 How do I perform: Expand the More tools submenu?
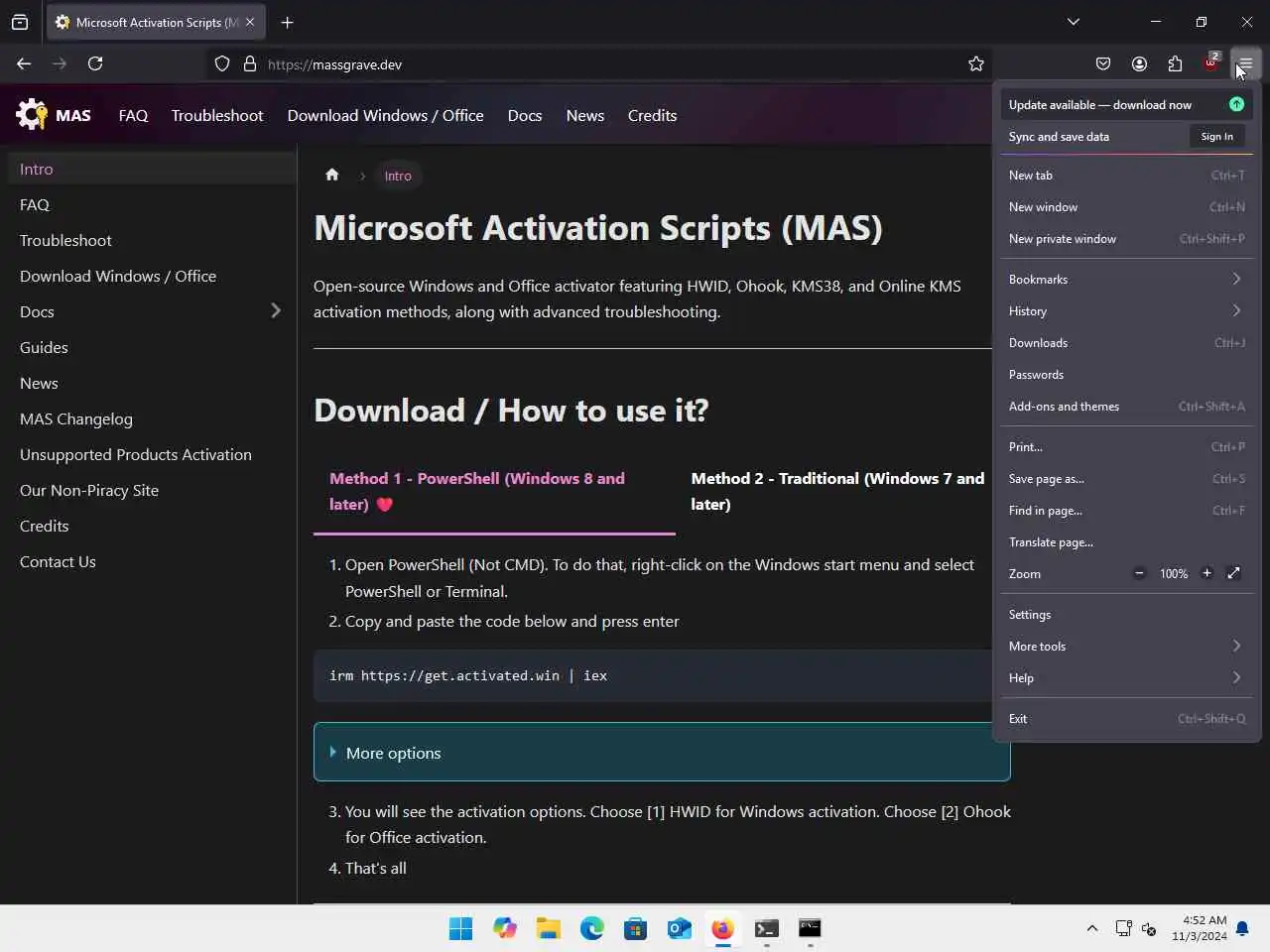1126,646
